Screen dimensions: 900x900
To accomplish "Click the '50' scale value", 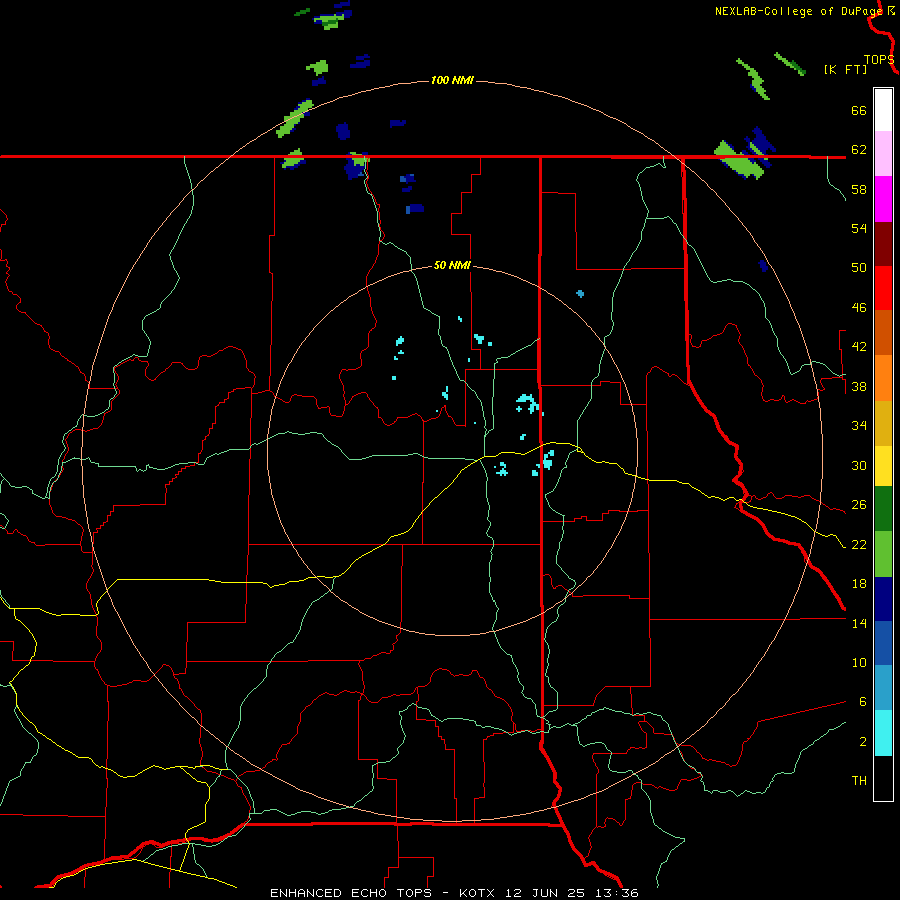I will tap(859, 268).
